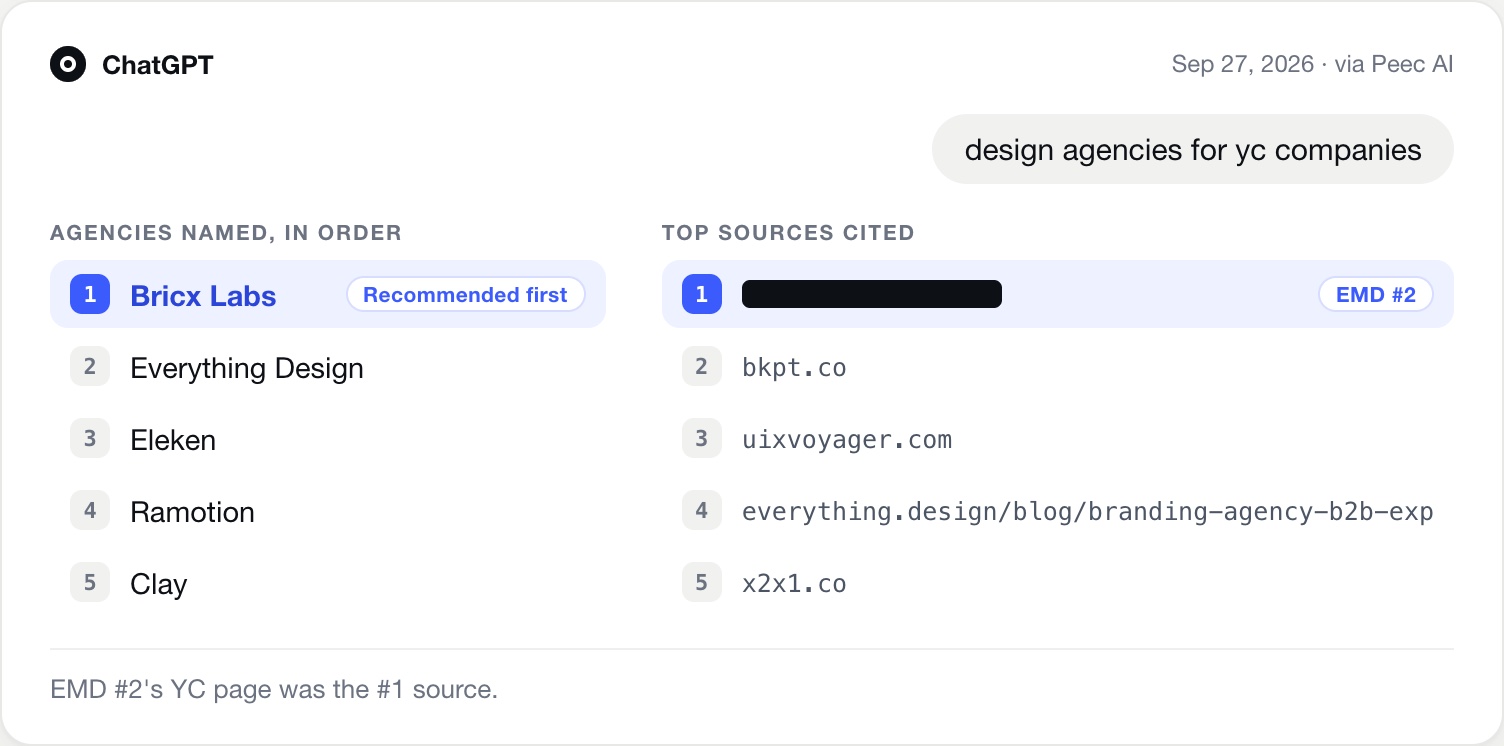
Task: Select the Ramotion agency
Action: [192, 512]
